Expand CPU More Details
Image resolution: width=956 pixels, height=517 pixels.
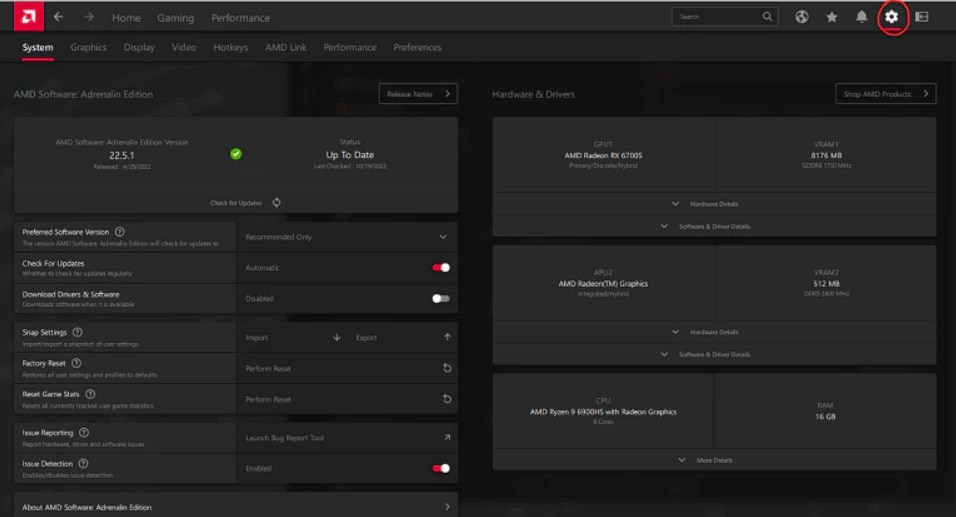[714, 460]
